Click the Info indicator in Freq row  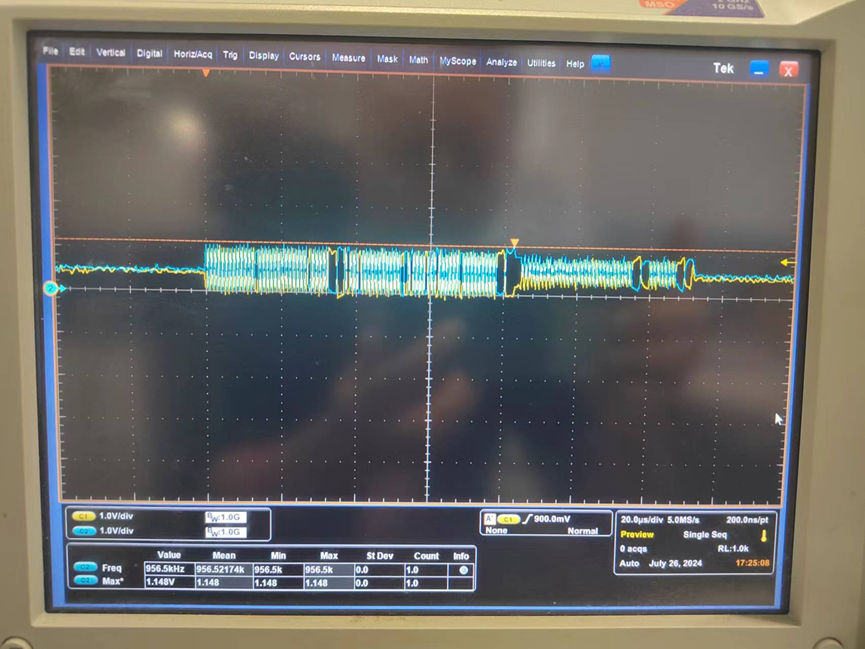coord(463,570)
